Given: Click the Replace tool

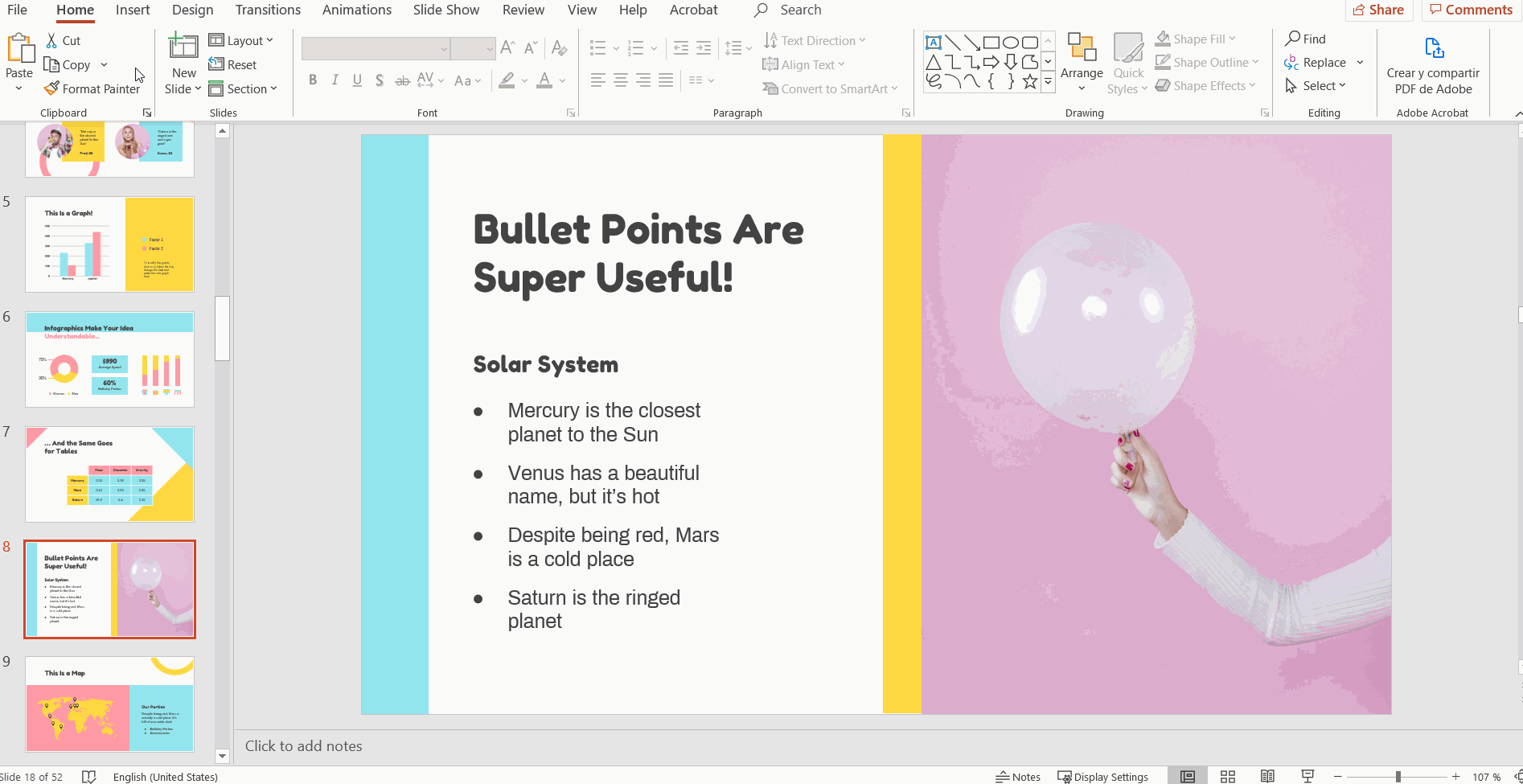Looking at the screenshot, I should (x=1322, y=62).
